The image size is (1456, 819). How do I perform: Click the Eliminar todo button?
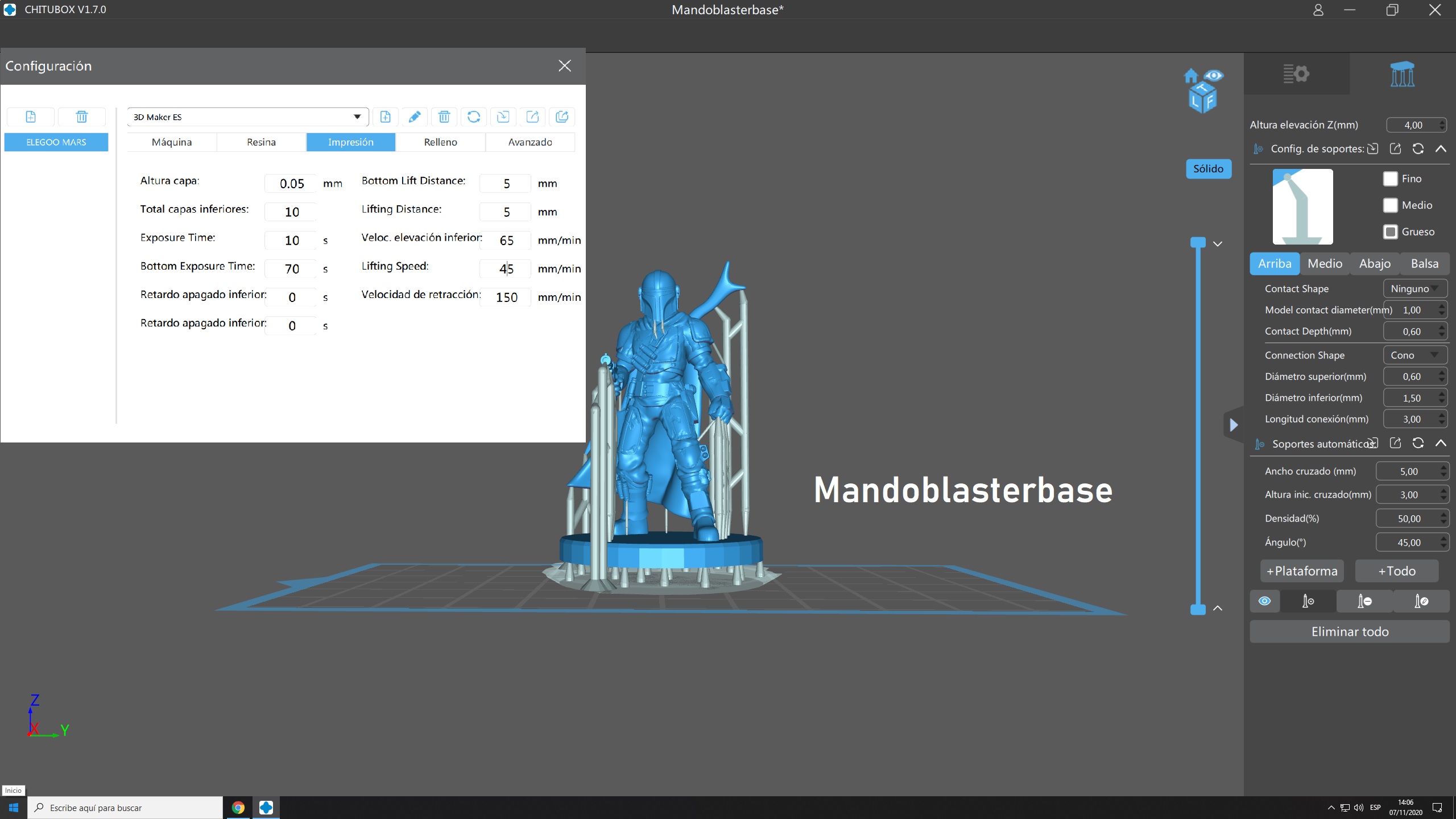(1349, 631)
